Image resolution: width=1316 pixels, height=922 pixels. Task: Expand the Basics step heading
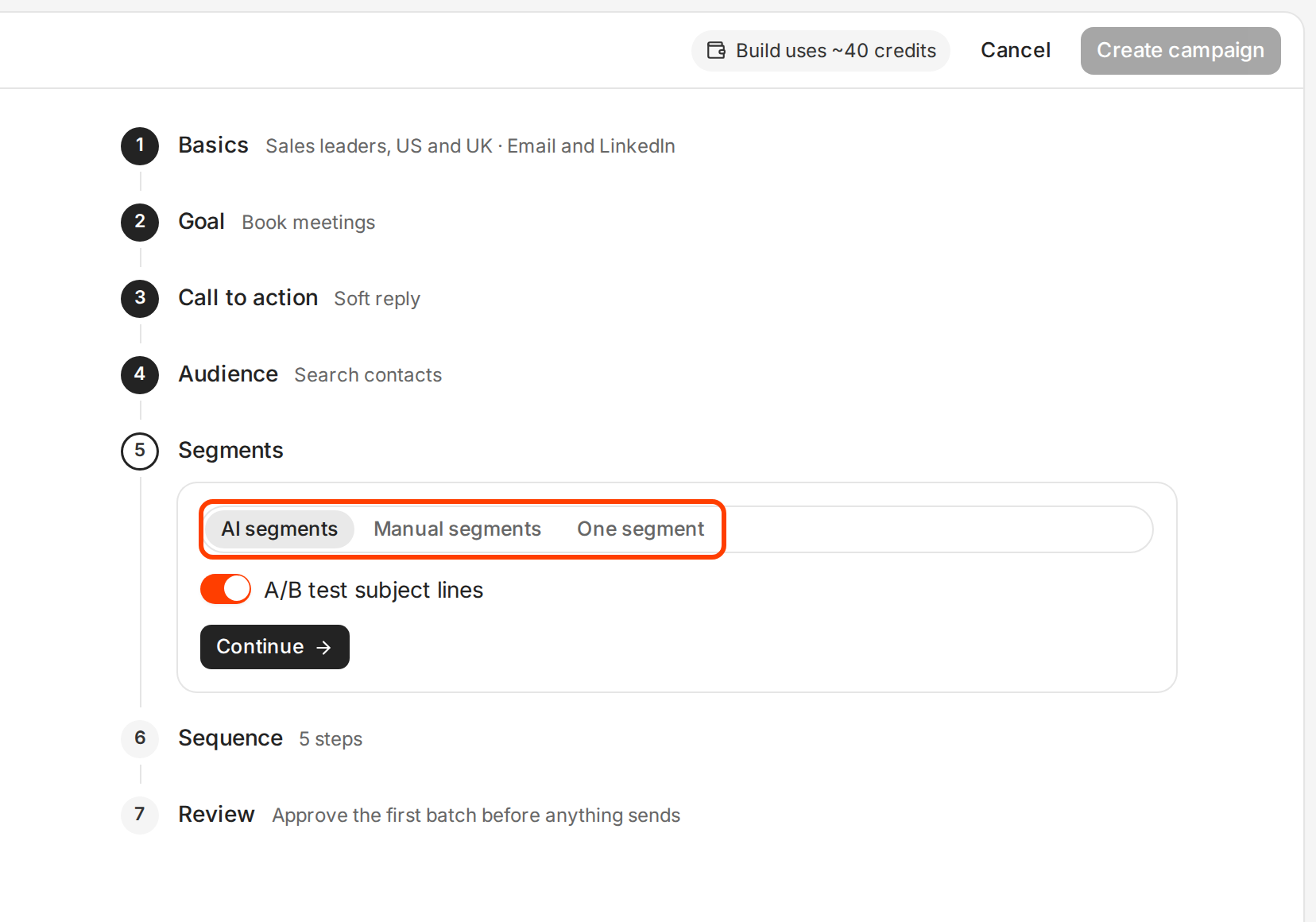pyautogui.click(x=214, y=145)
